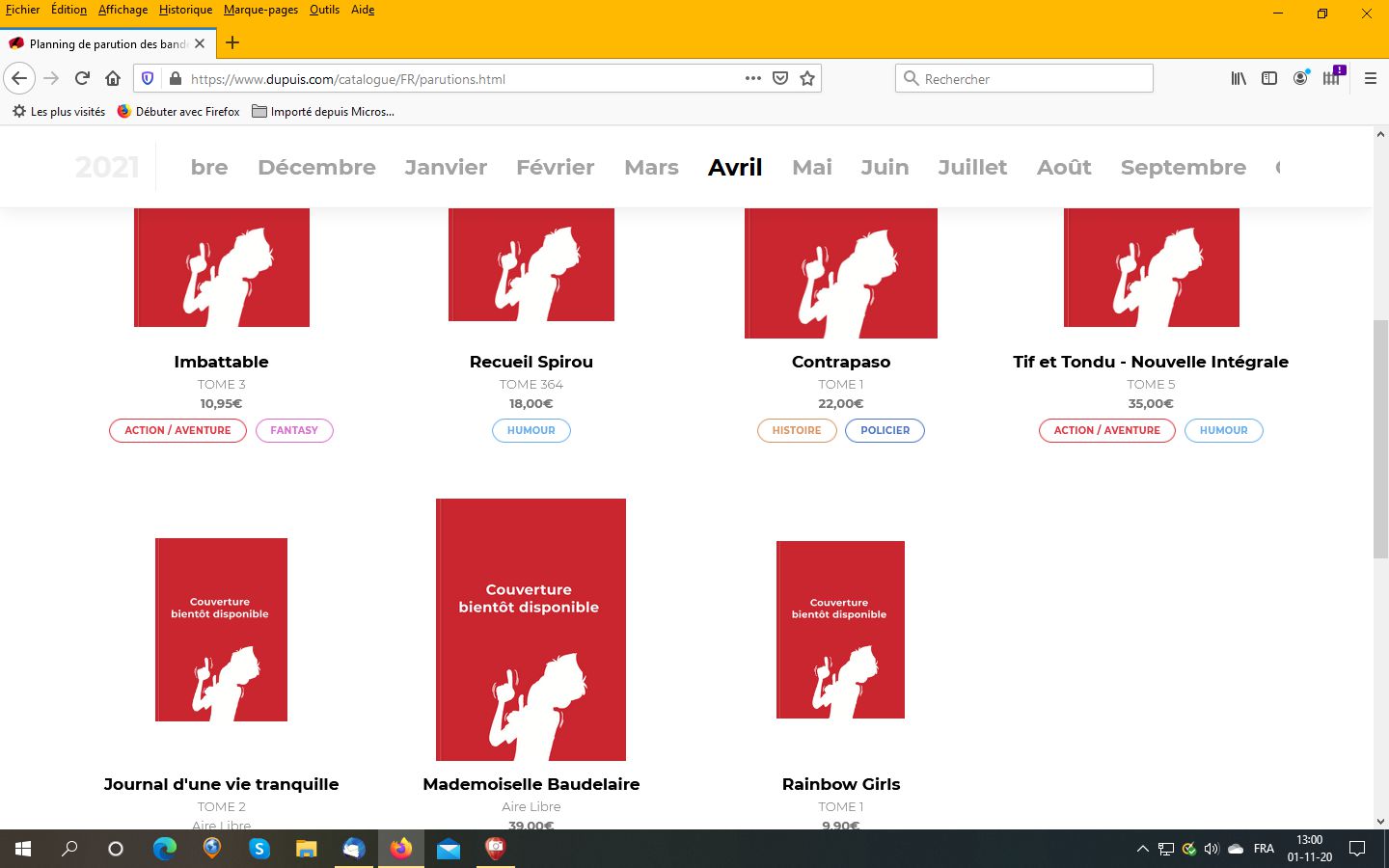
Task: Select the Janvier month tab
Action: click(446, 167)
